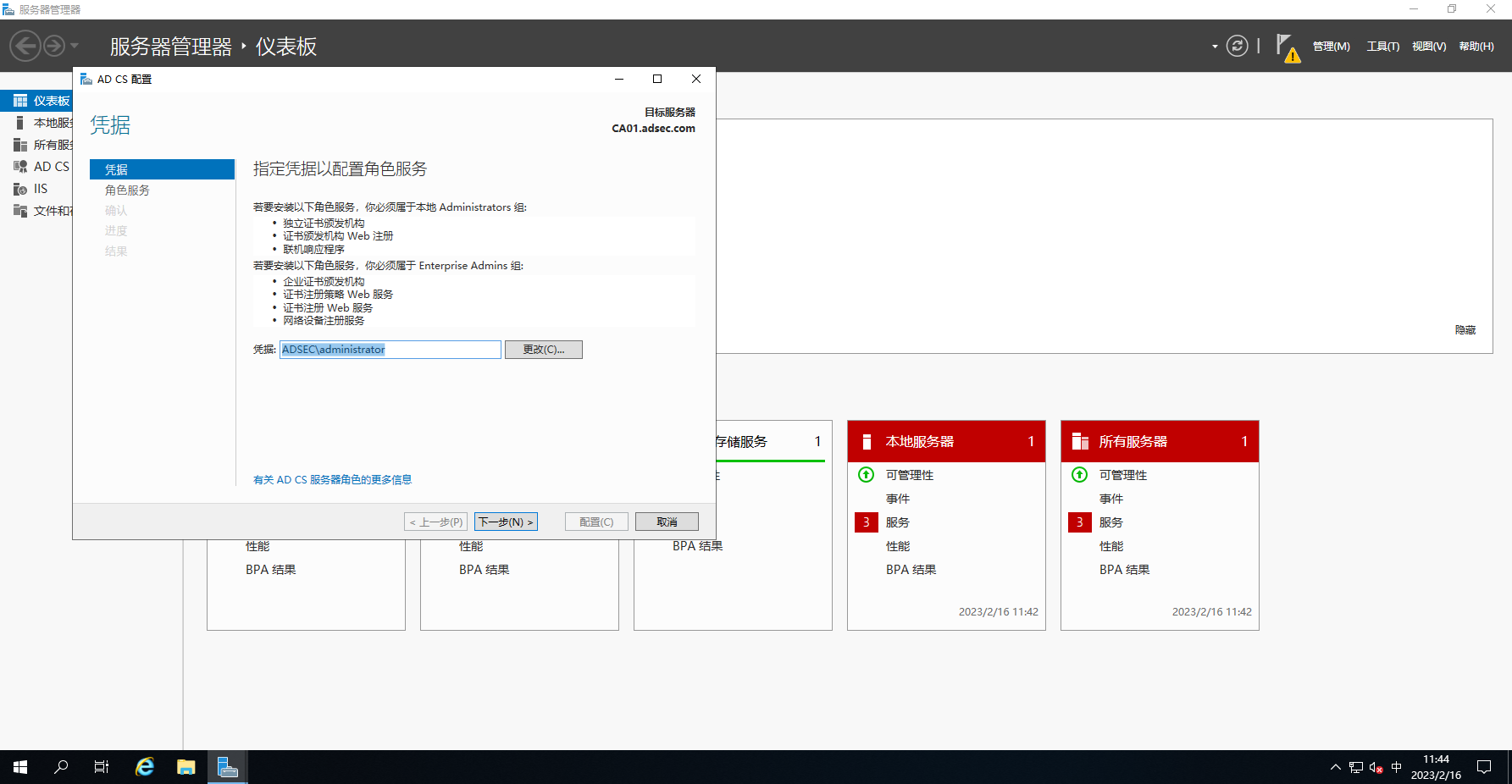The image size is (1512, 784).
Task: Select 角色服务 step in wizard sidebar
Action: point(127,190)
